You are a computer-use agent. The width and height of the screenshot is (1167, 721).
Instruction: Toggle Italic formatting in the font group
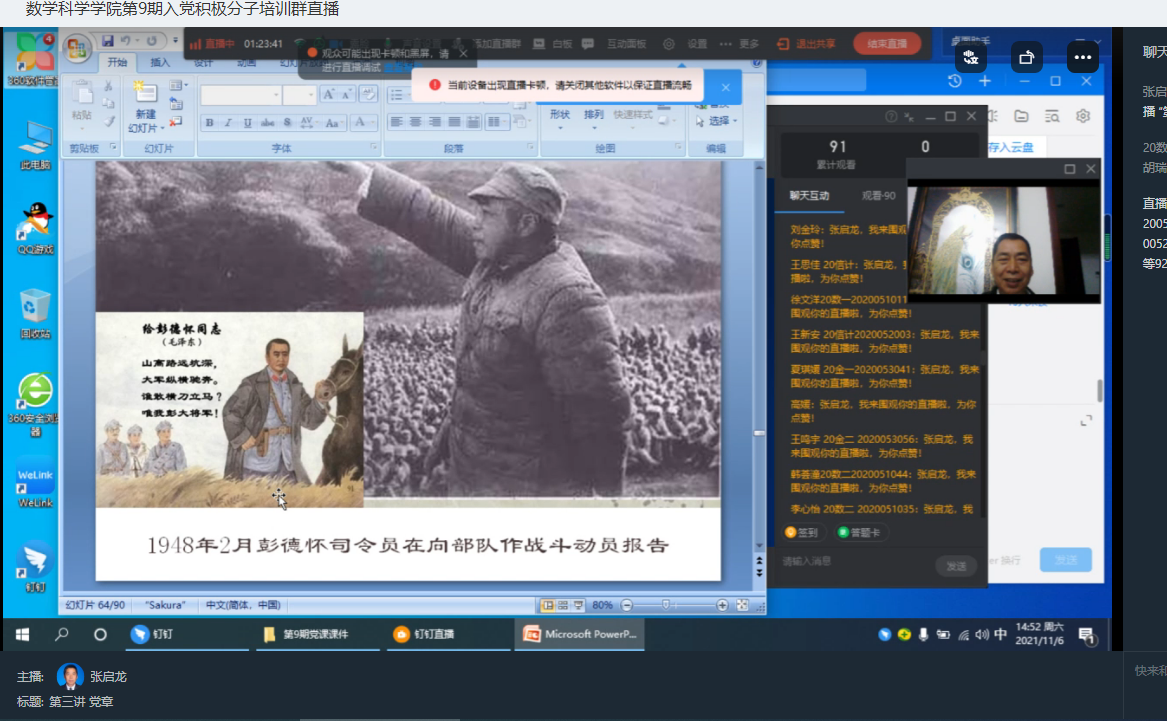(x=228, y=123)
